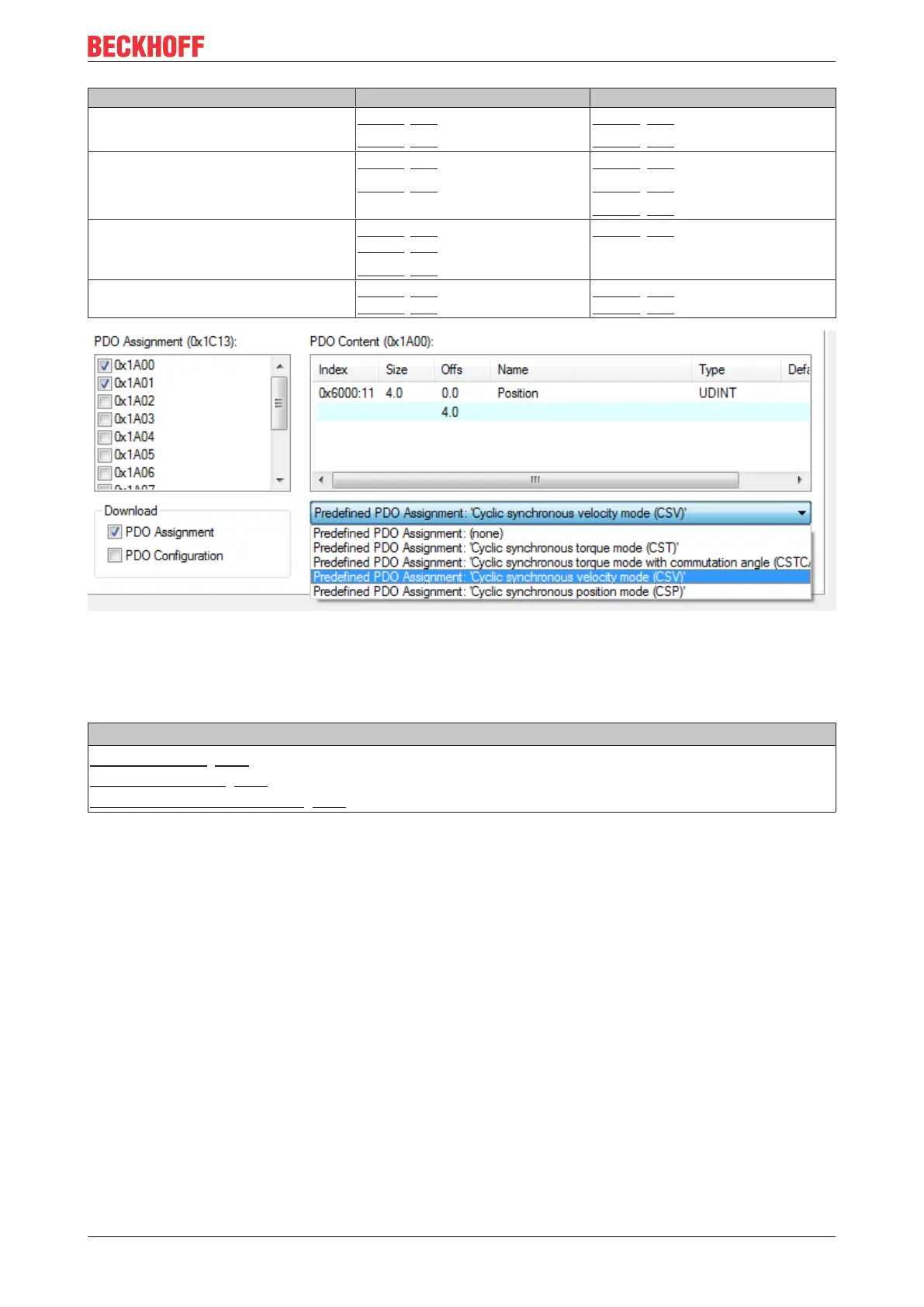Image resolution: width=924 pixels, height=1307 pixels.
Task: Click the PDO Content horizontal scrollbar thumb
Action: tap(535, 480)
